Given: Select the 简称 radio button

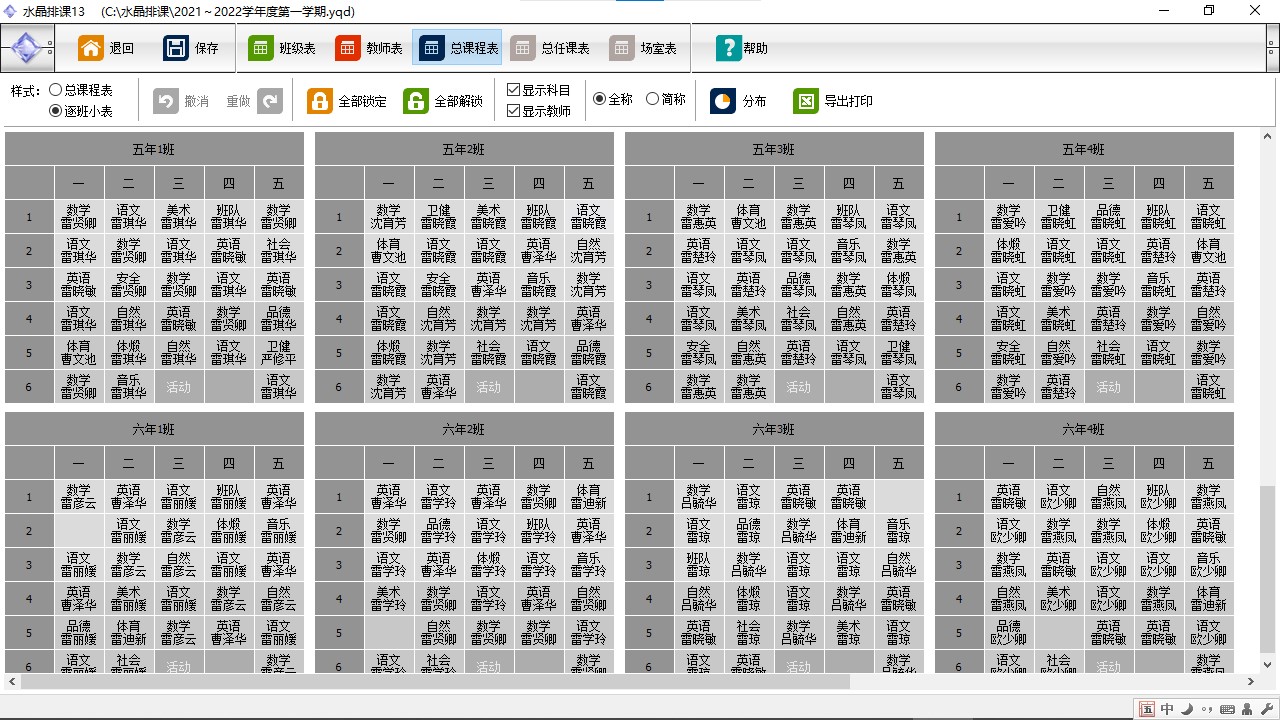Looking at the screenshot, I should pyautogui.click(x=653, y=99).
